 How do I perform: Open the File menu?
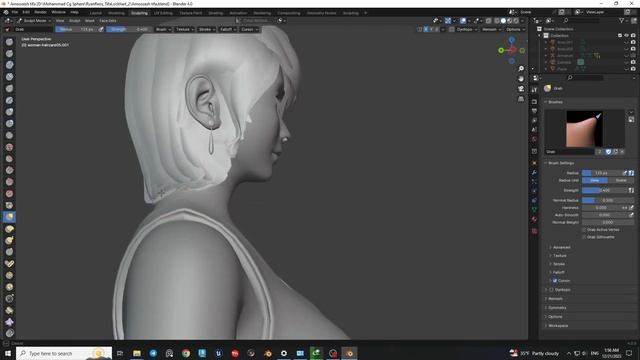[x=15, y=12]
